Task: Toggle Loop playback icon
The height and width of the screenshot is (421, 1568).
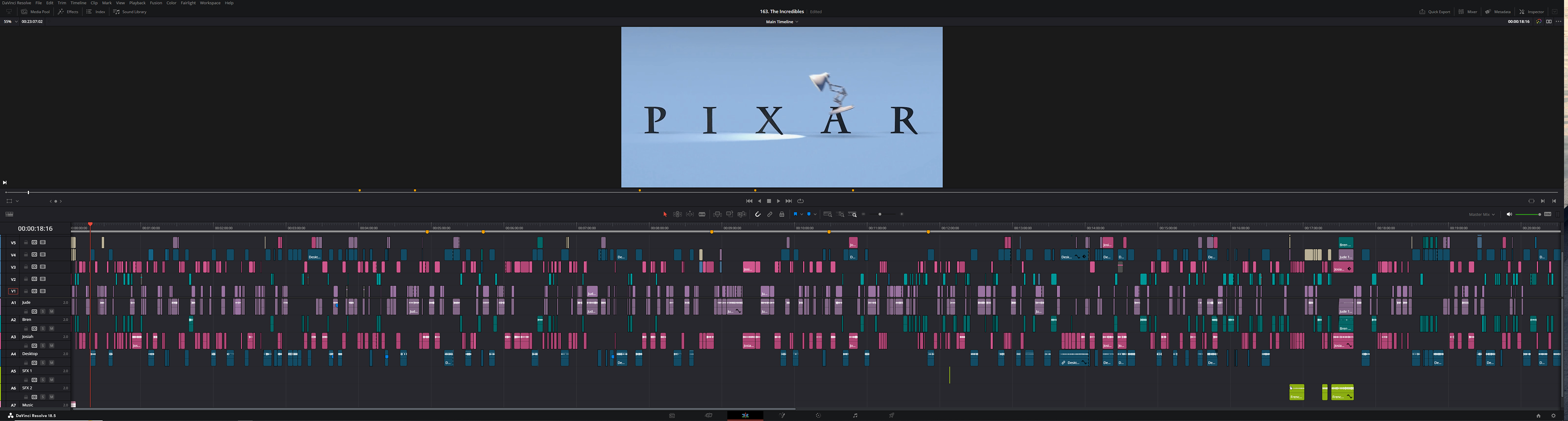Action: coord(800,201)
